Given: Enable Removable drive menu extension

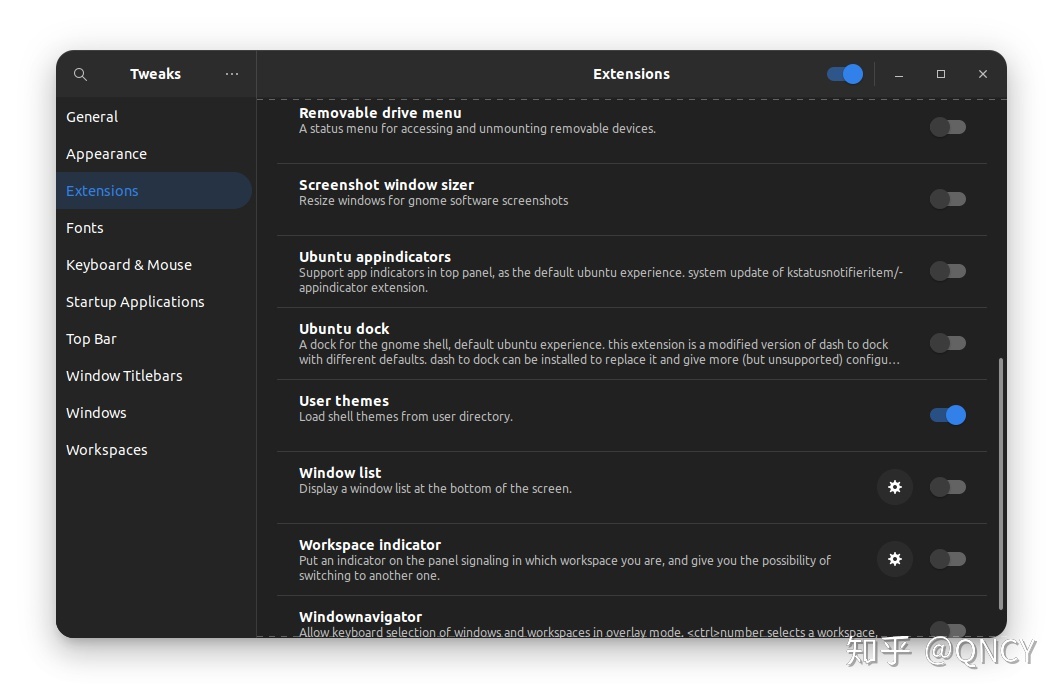Looking at the screenshot, I should pos(948,127).
